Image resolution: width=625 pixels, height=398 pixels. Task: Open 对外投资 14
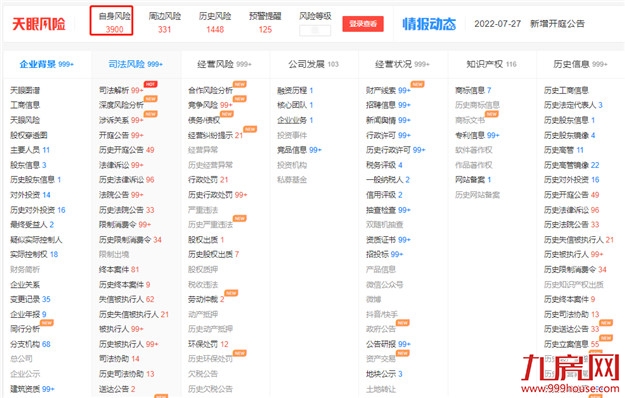(30, 195)
